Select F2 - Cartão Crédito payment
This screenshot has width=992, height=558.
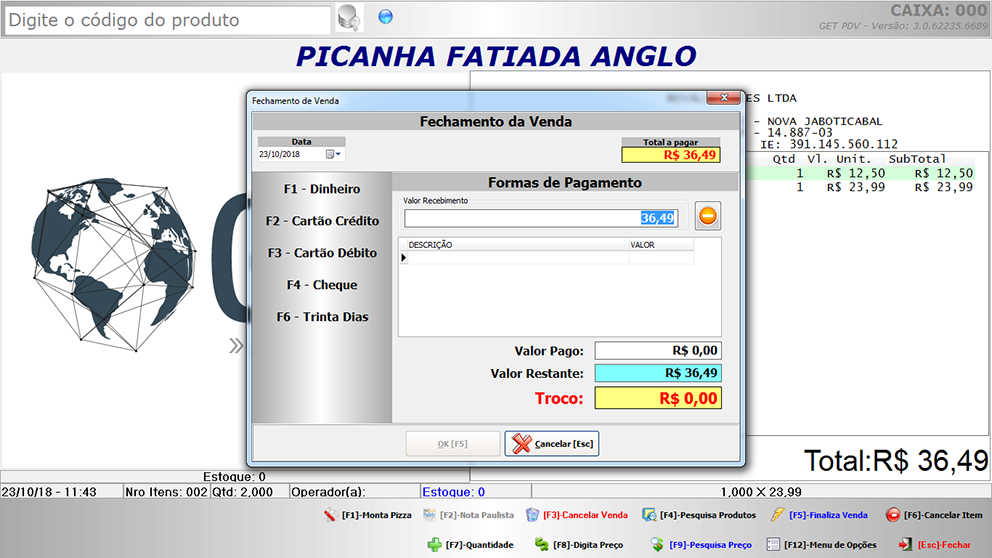click(321, 221)
